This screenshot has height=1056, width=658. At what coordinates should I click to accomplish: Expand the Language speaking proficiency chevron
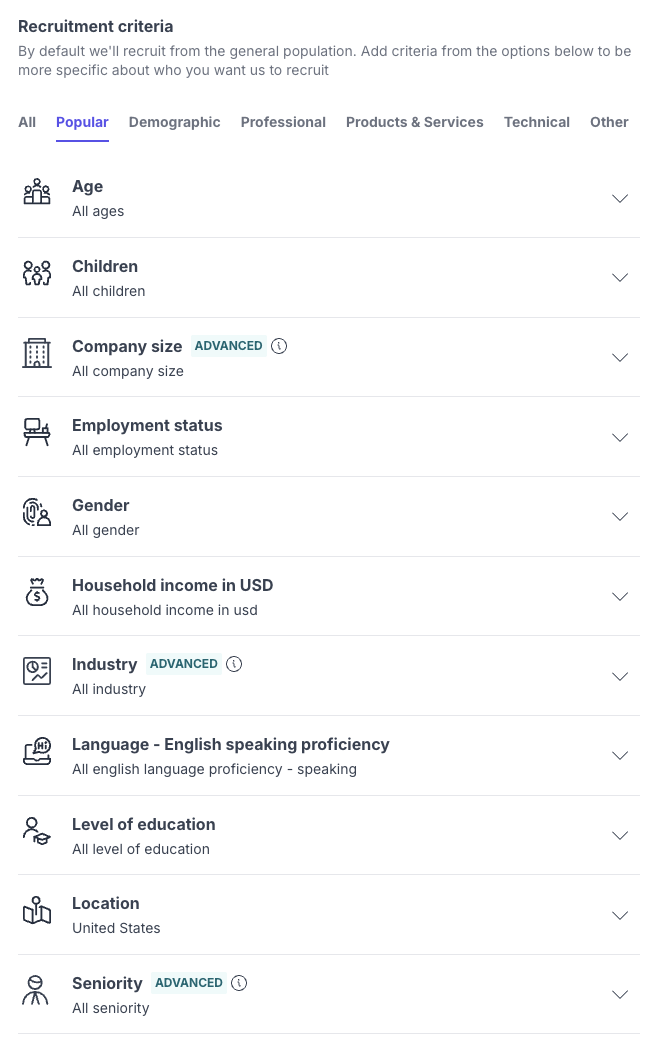620,755
